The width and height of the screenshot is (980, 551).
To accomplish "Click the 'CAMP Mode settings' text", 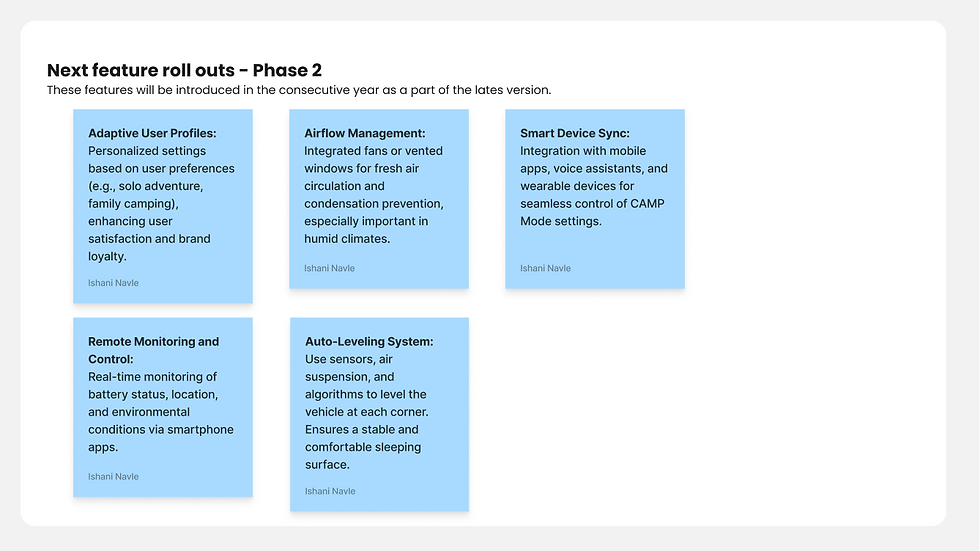I will (x=592, y=212).
